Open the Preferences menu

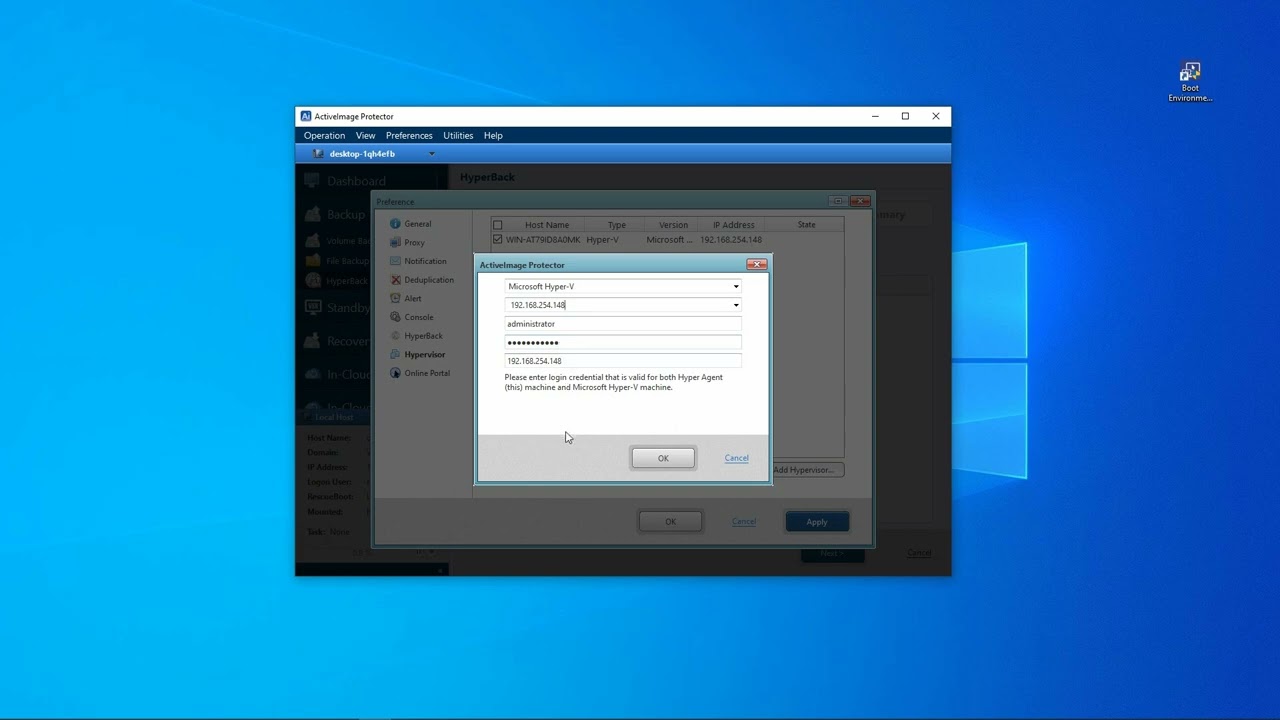click(x=409, y=135)
